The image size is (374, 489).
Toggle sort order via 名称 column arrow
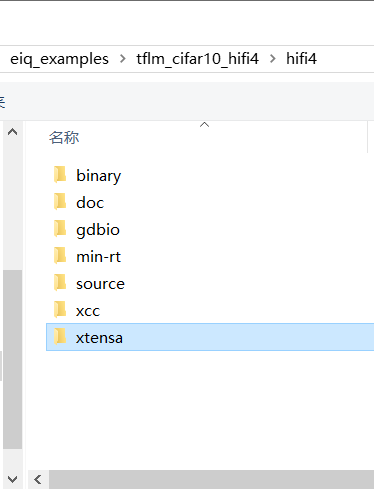tap(204, 125)
